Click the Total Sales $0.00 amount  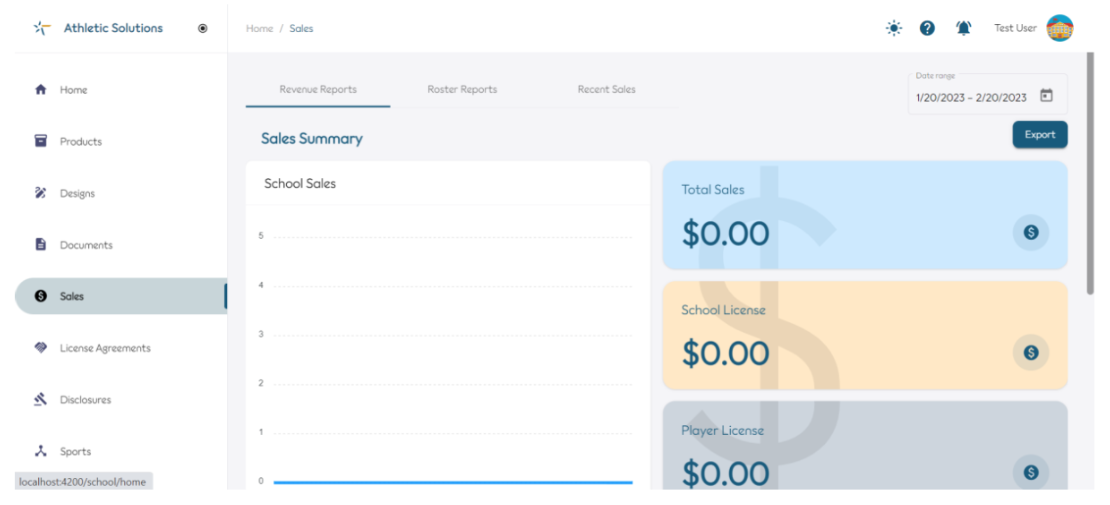click(725, 233)
